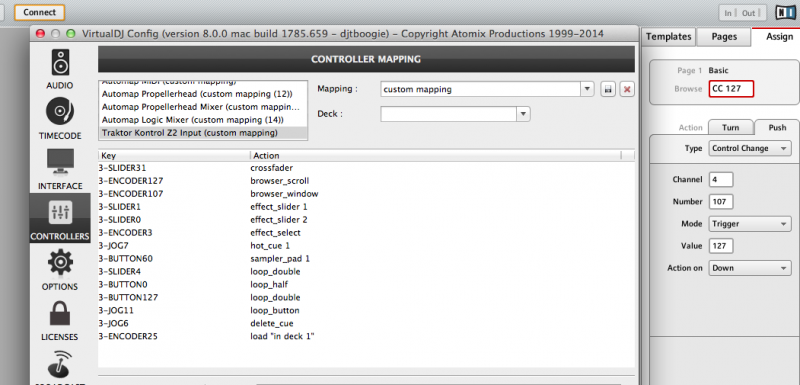This screenshot has height=385, width=800.
Task: Click the browser_scroll action cell
Action: [280, 181]
